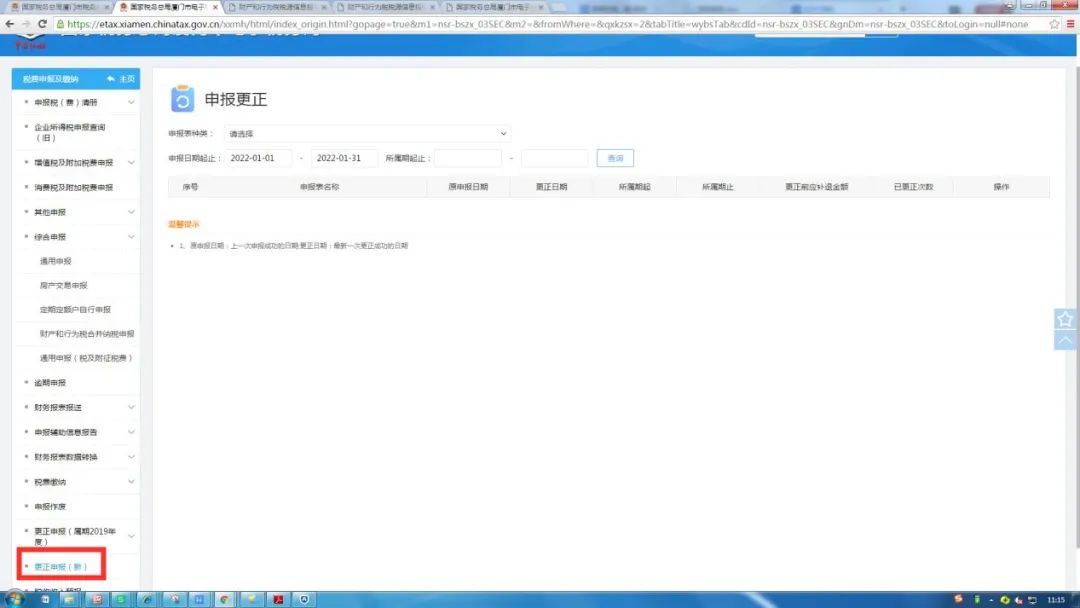1080x608 pixels.
Task: Click the Sogou input icon in tray
Action: click(958, 599)
